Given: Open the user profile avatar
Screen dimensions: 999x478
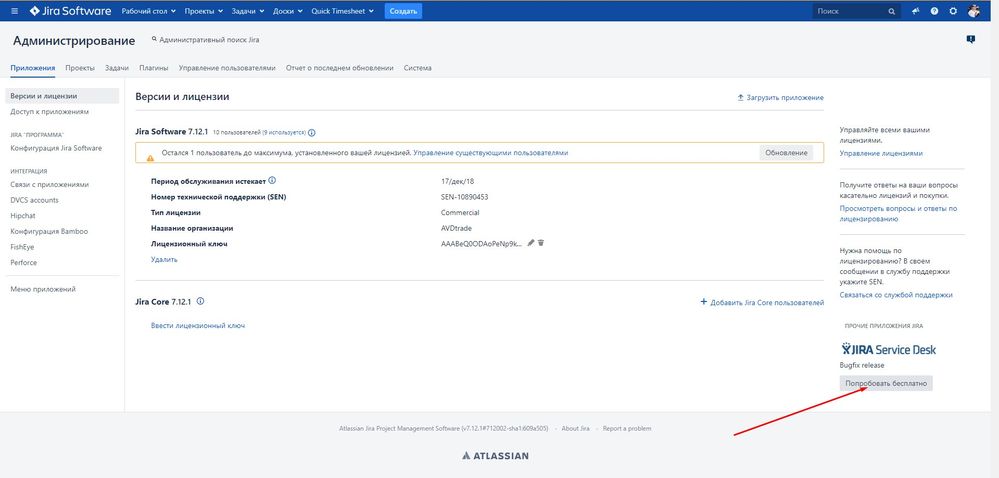Looking at the screenshot, I should point(974,11).
